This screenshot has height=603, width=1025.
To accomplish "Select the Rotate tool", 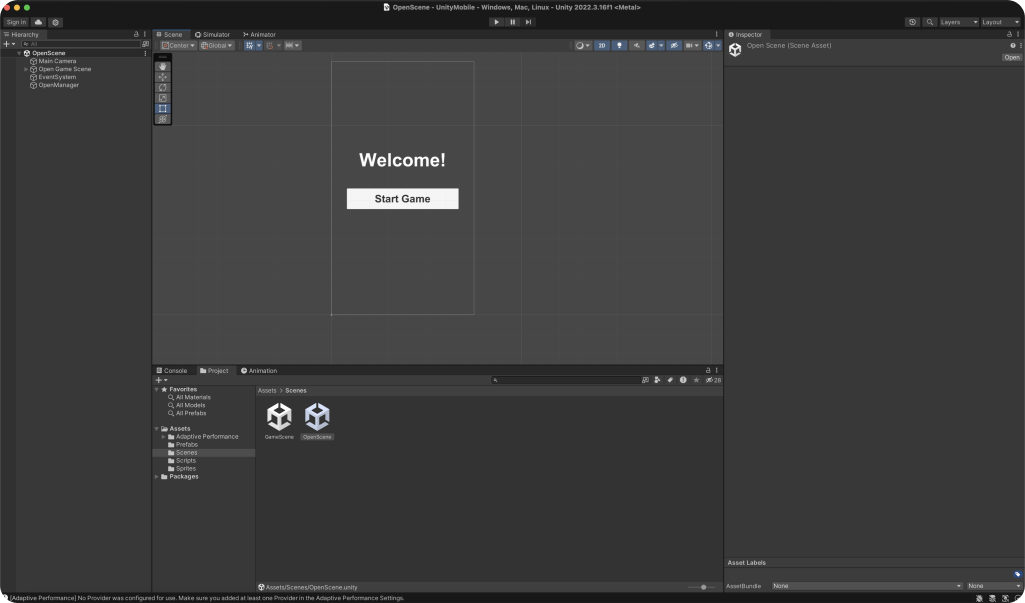I will (x=163, y=88).
